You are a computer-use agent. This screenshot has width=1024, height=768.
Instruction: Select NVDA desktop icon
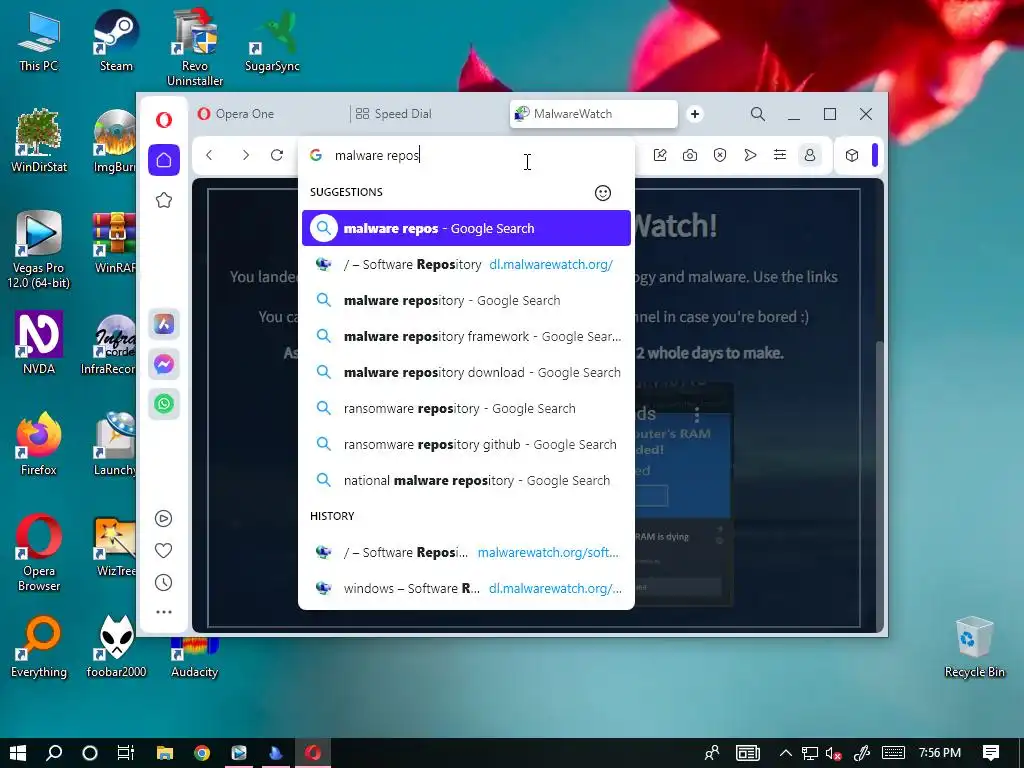[39, 343]
